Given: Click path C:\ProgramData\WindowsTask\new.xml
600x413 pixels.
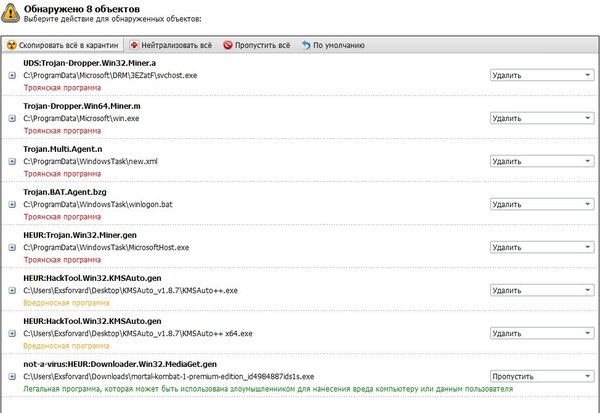Looking at the screenshot, I should coord(90,162).
